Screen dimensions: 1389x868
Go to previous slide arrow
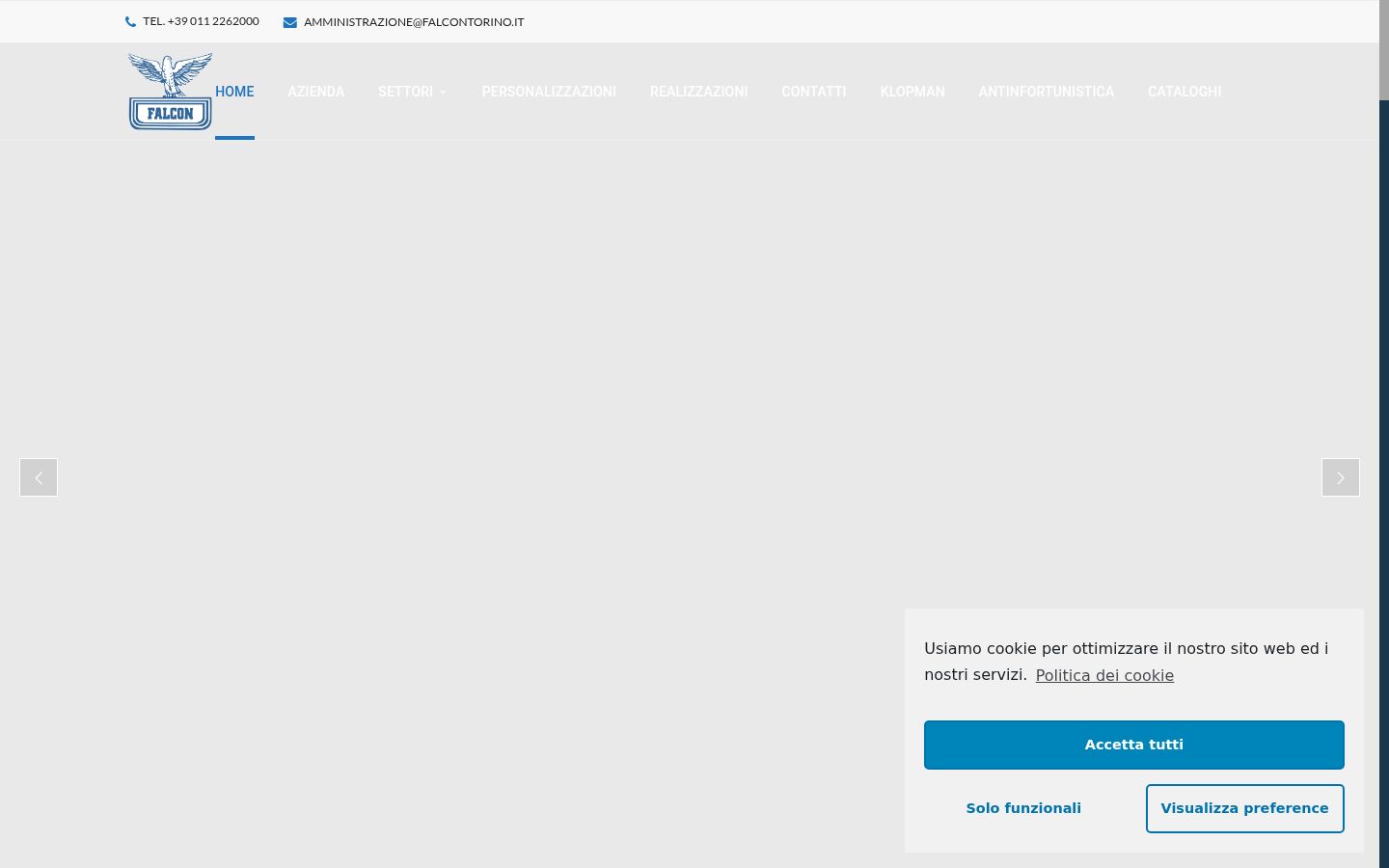pyautogui.click(x=39, y=477)
